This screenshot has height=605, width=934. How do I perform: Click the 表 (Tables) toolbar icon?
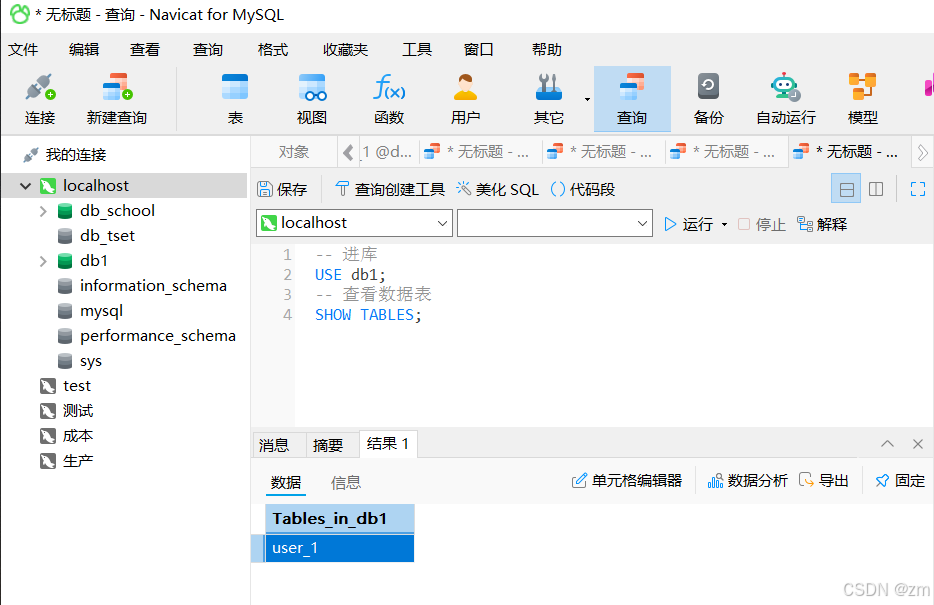click(235, 97)
